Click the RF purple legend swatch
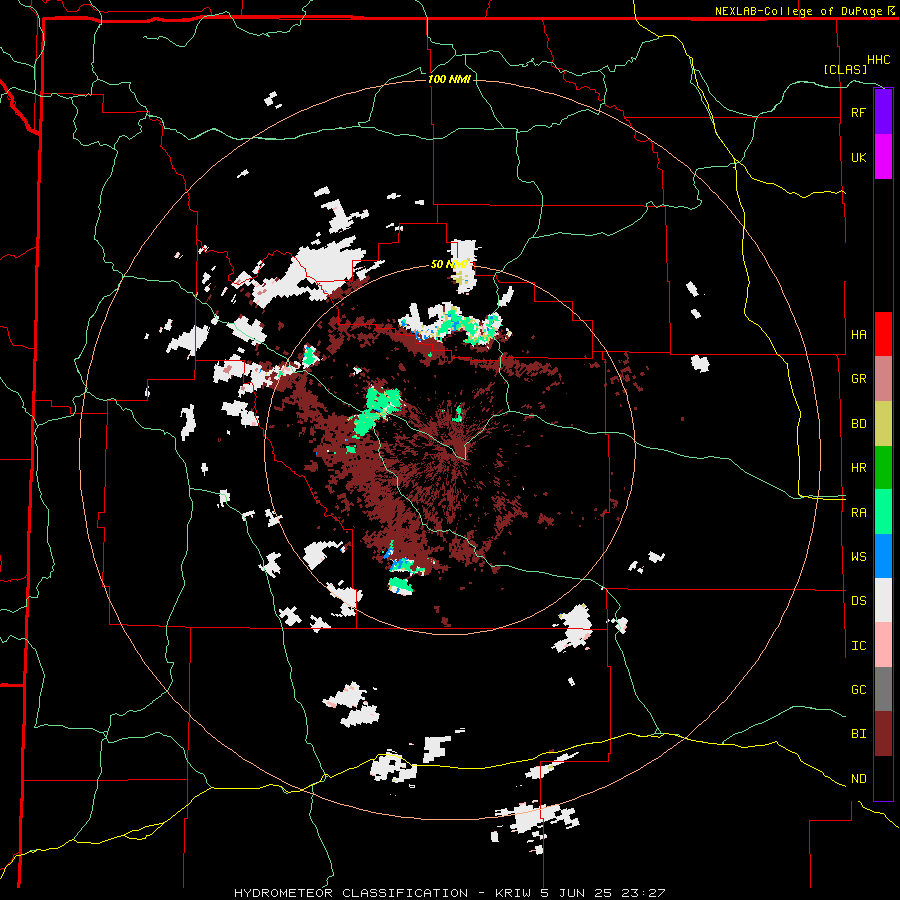The height and width of the screenshot is (900, 900). pyautogui.click(x=883, y=112)
